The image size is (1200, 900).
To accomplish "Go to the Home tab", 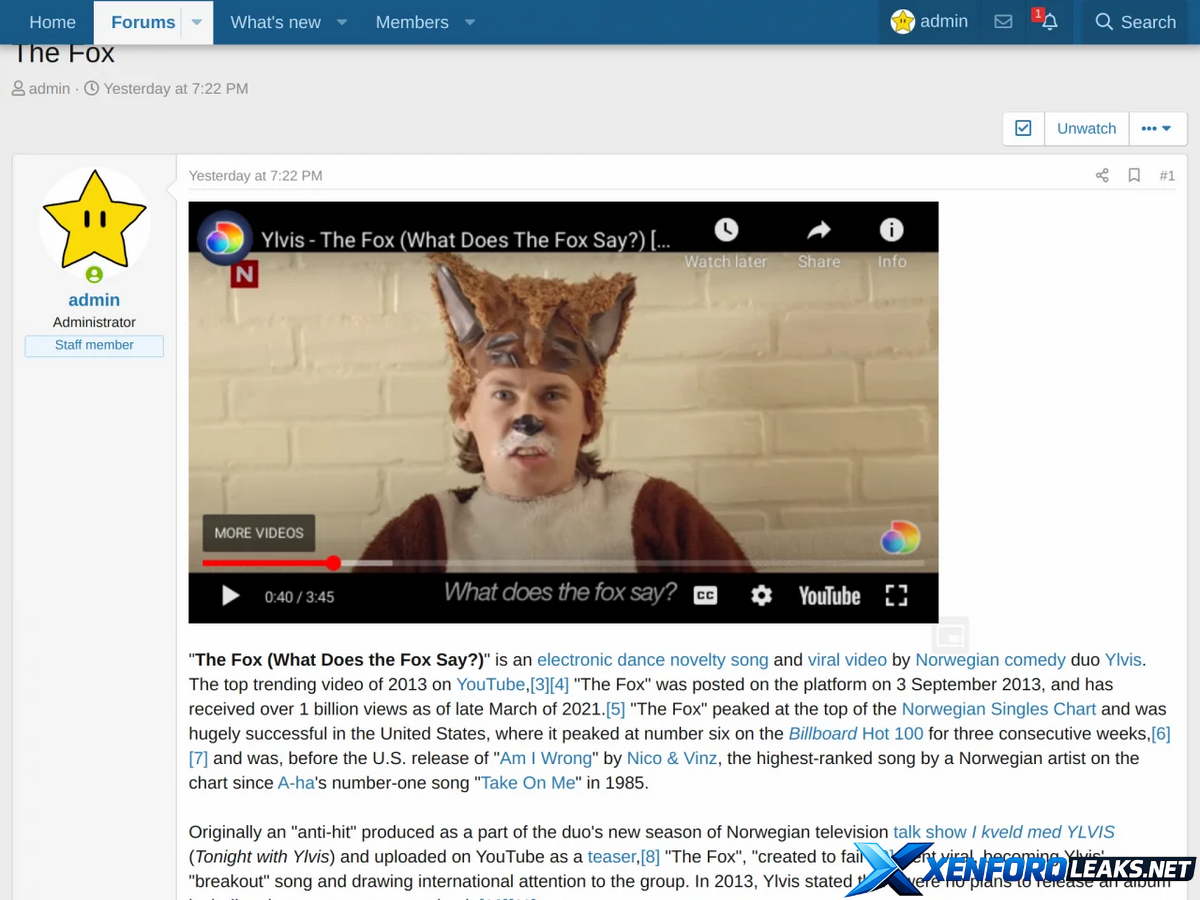I will point(52,22).
